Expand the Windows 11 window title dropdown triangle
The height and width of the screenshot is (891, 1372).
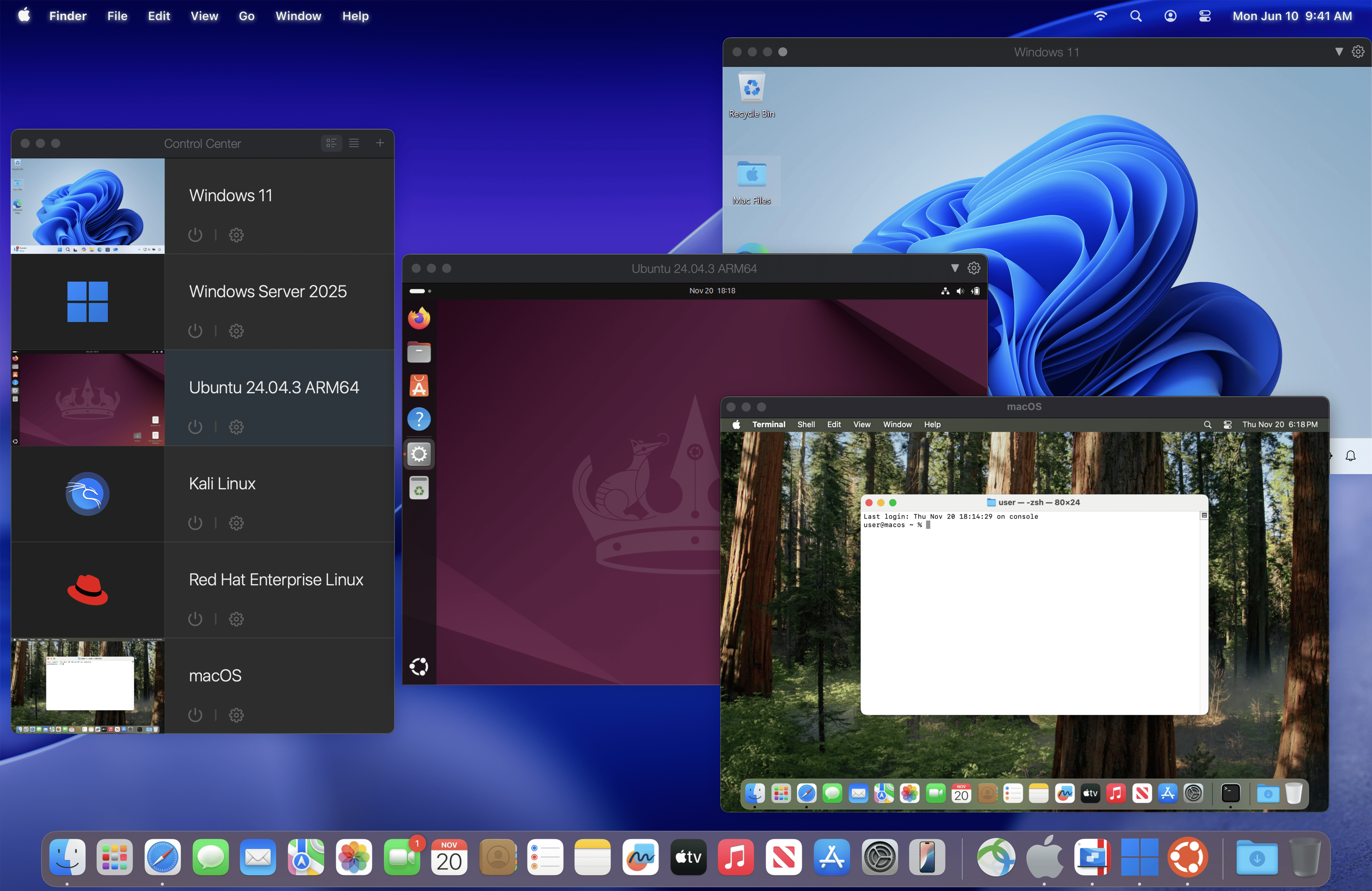point(1339,52)
